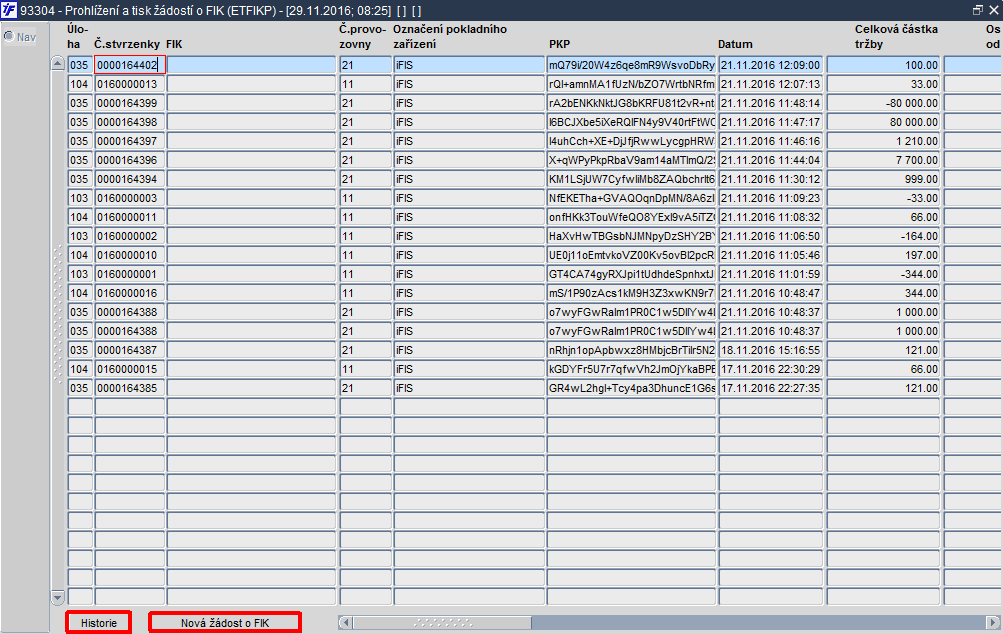Image resolution: width=1003 pixels, height=634 pixels.
Task: Click the scroll up arrow of record list
Action: (x=58, y=63)
